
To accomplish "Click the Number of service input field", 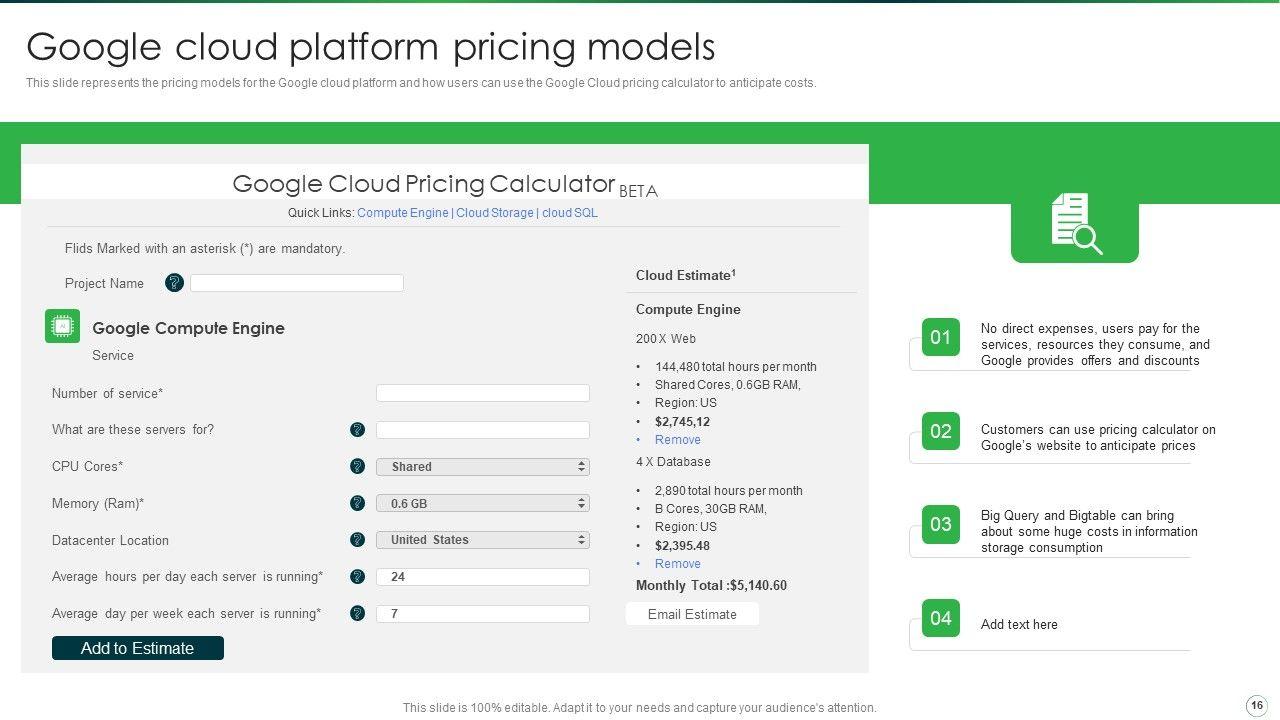I will point(482,393).
